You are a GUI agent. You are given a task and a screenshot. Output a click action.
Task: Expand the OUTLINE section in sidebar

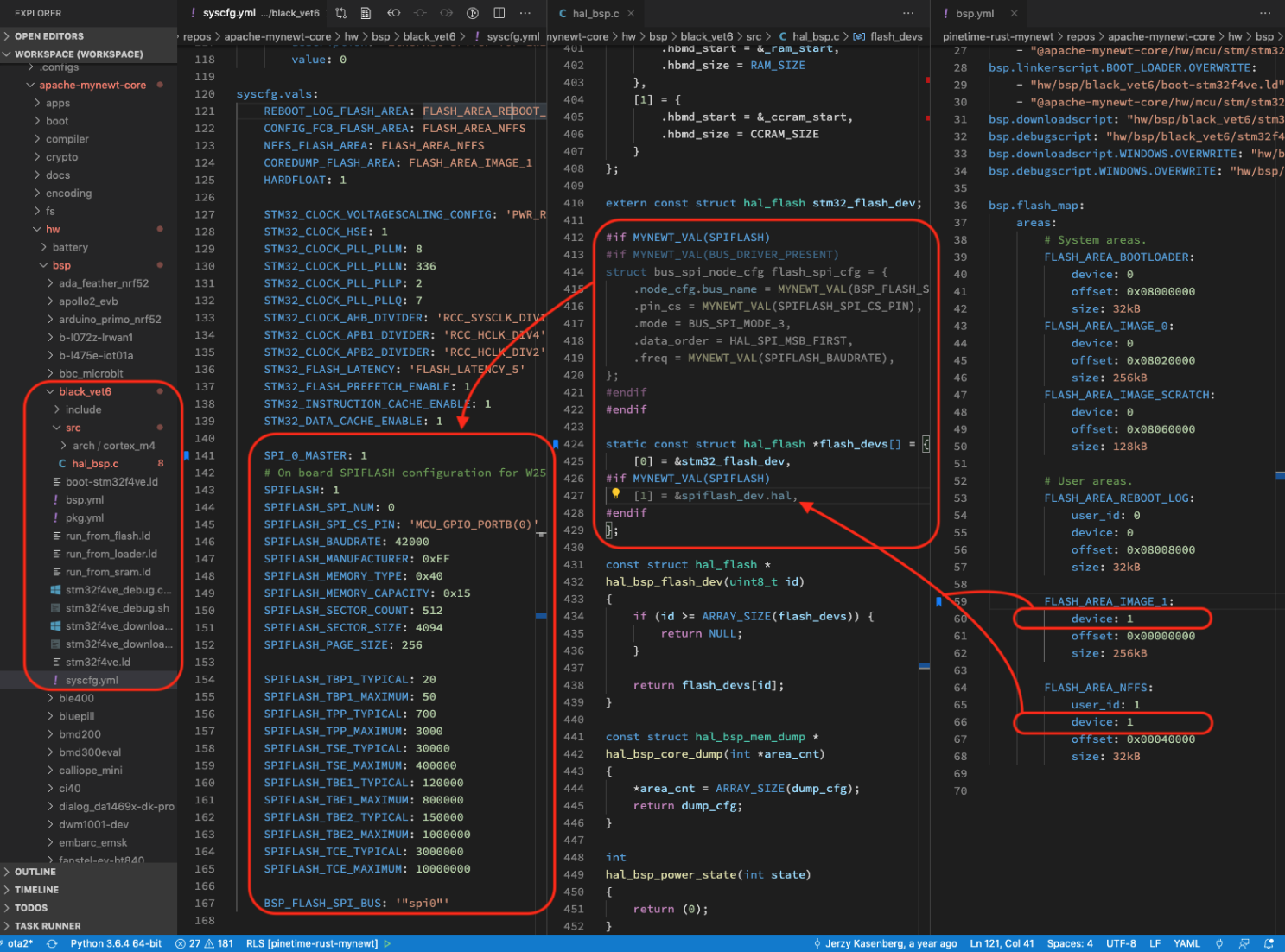coord(35,872)
